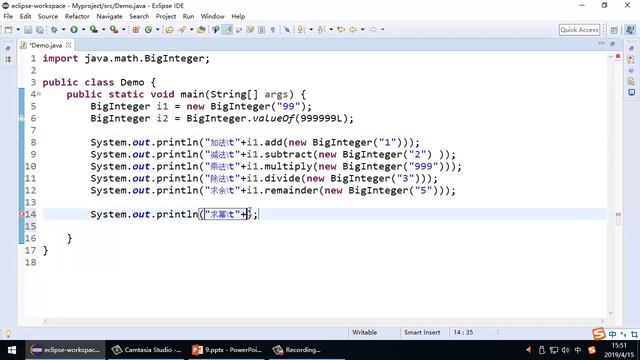Click the Restore icon in left trim bar
640x360 pixels.
click(8, 48)
